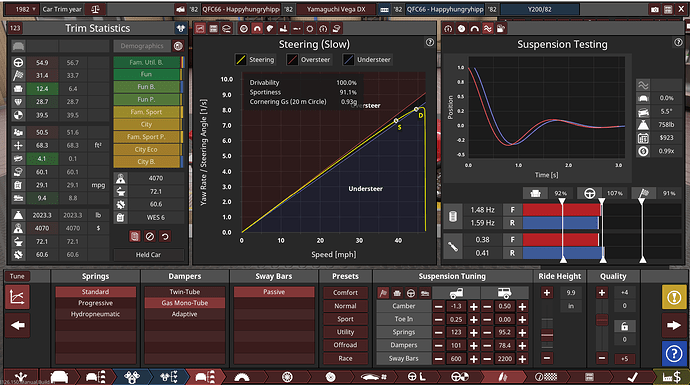
Task: Select first chart icon in the steering panel toolbar
Action: 200,29
